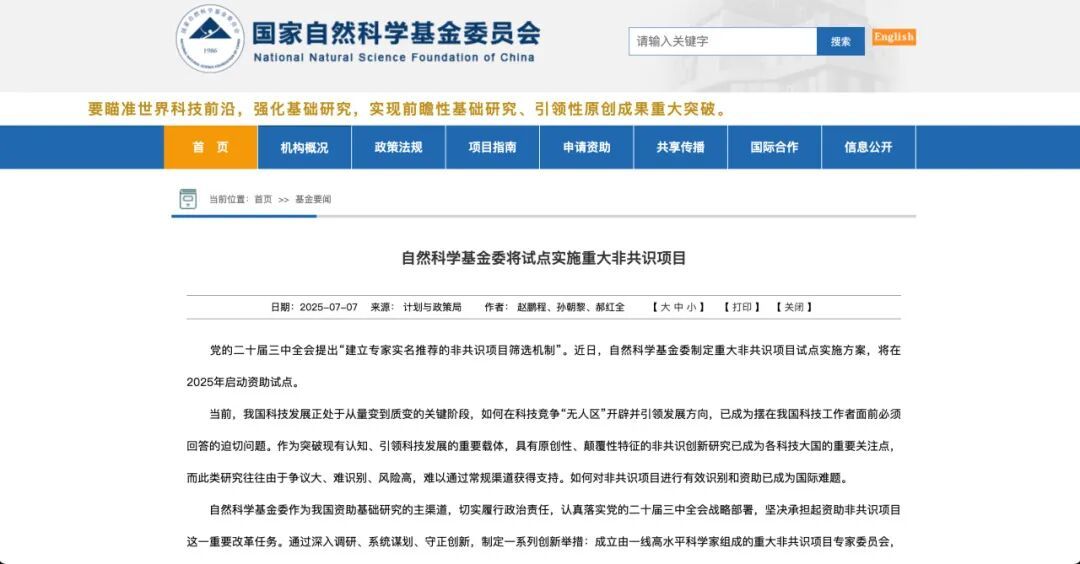This screenshot has height=564, width=1080.
Task: Click the article headline 自然科学基金委将试点实施重大非共识项目
Action: (x=543, y=258)
